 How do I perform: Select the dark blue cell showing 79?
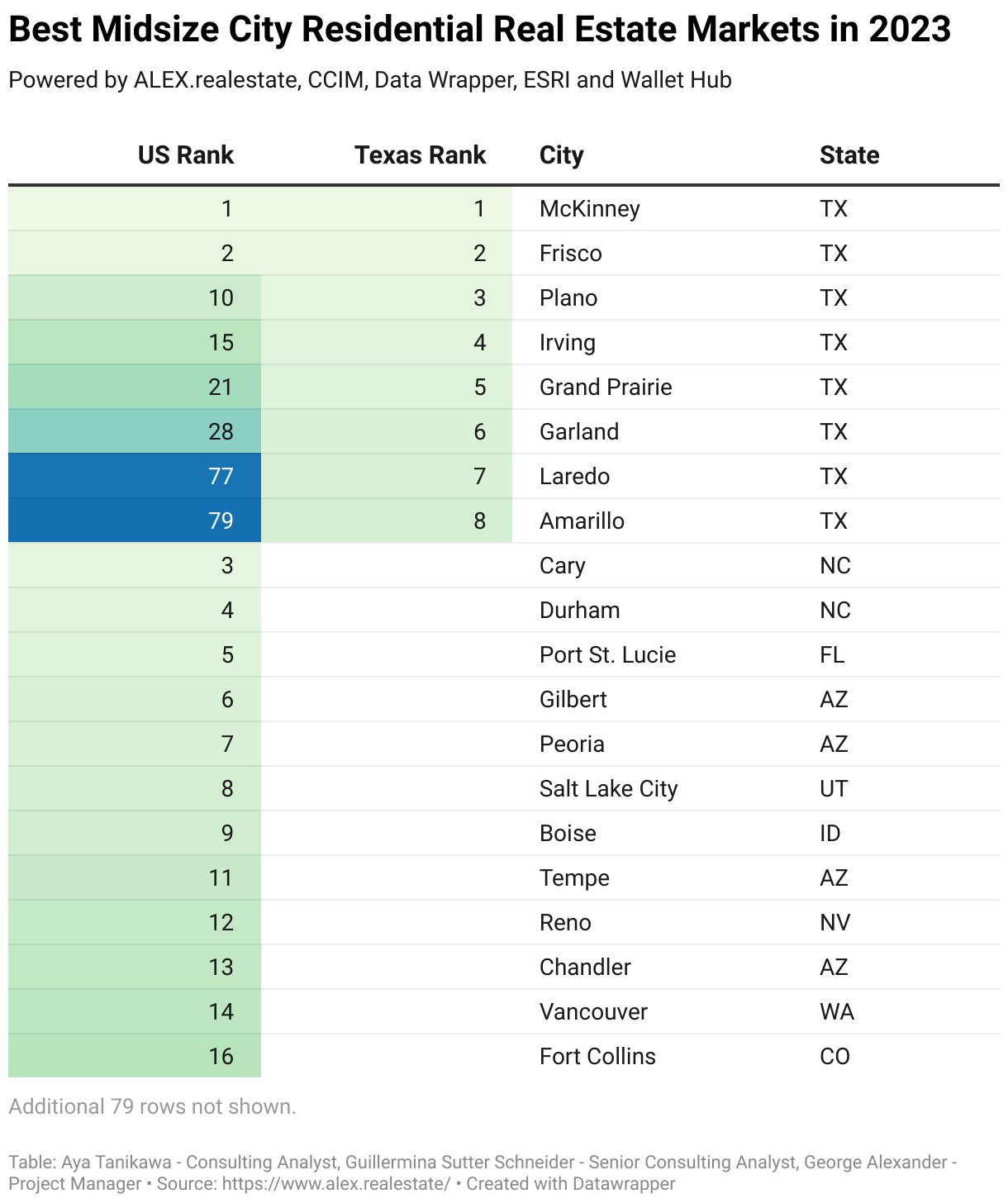[x=135, y=521]
